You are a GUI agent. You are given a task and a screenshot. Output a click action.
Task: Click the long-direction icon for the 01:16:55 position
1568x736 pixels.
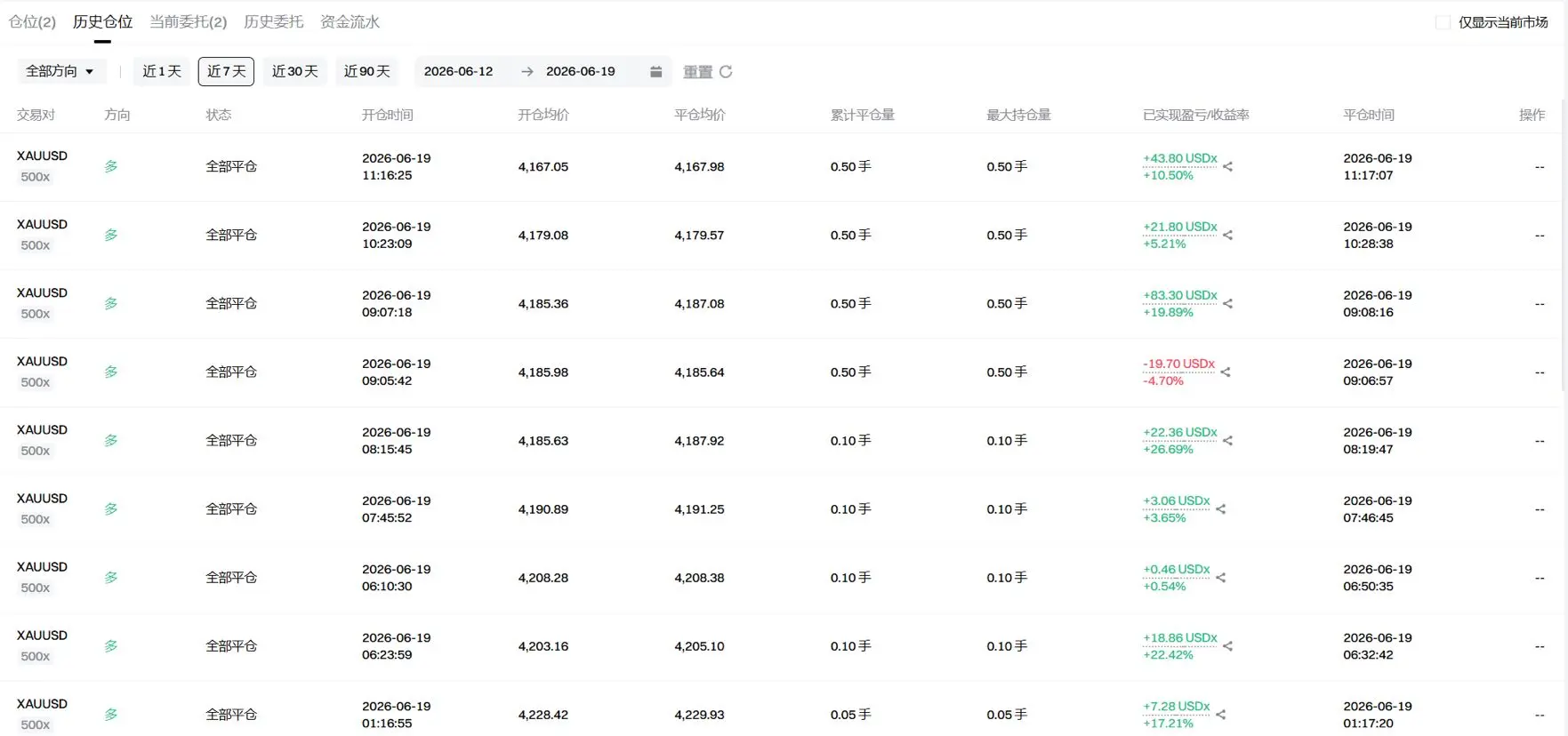click(111, 714)
